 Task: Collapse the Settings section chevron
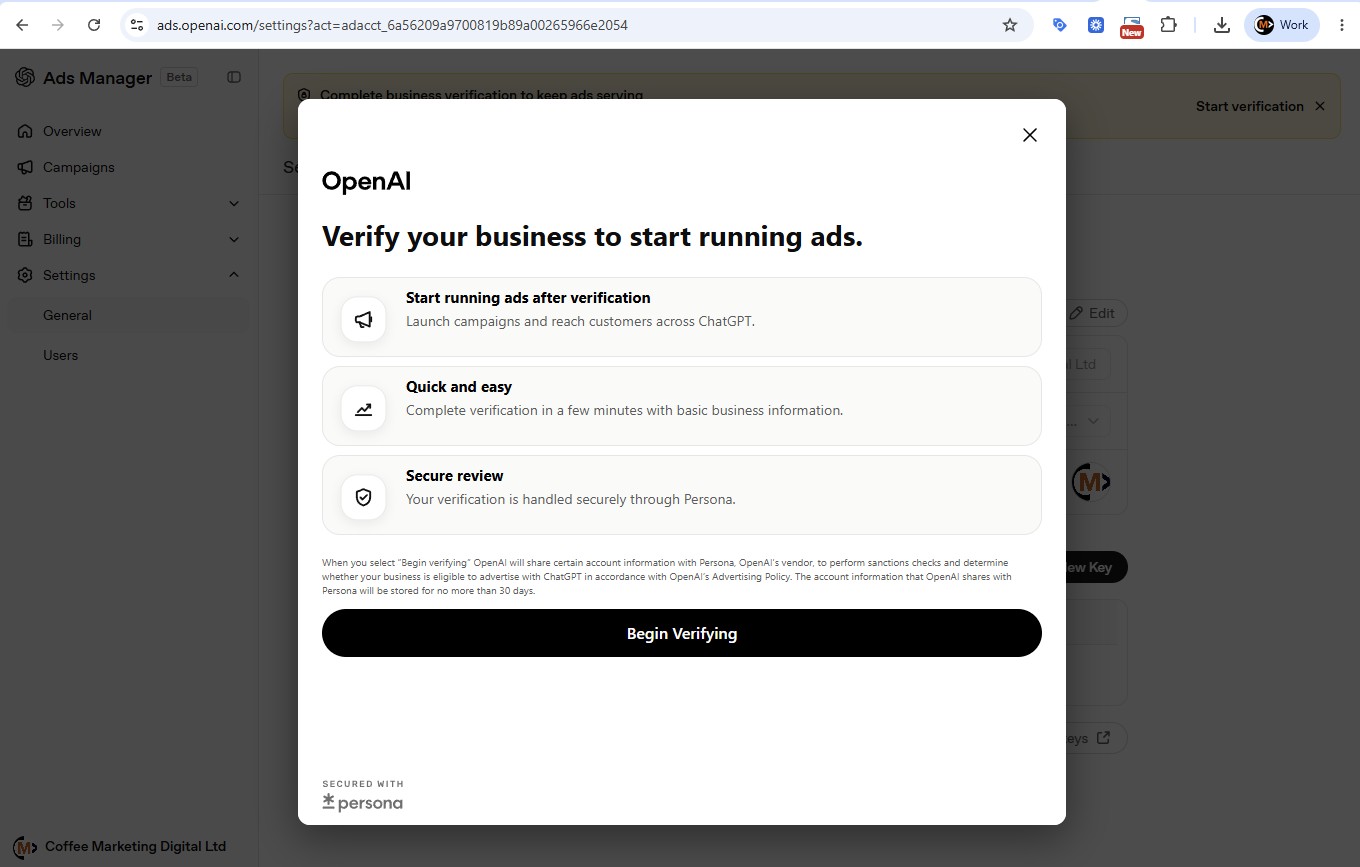point(234,274)
